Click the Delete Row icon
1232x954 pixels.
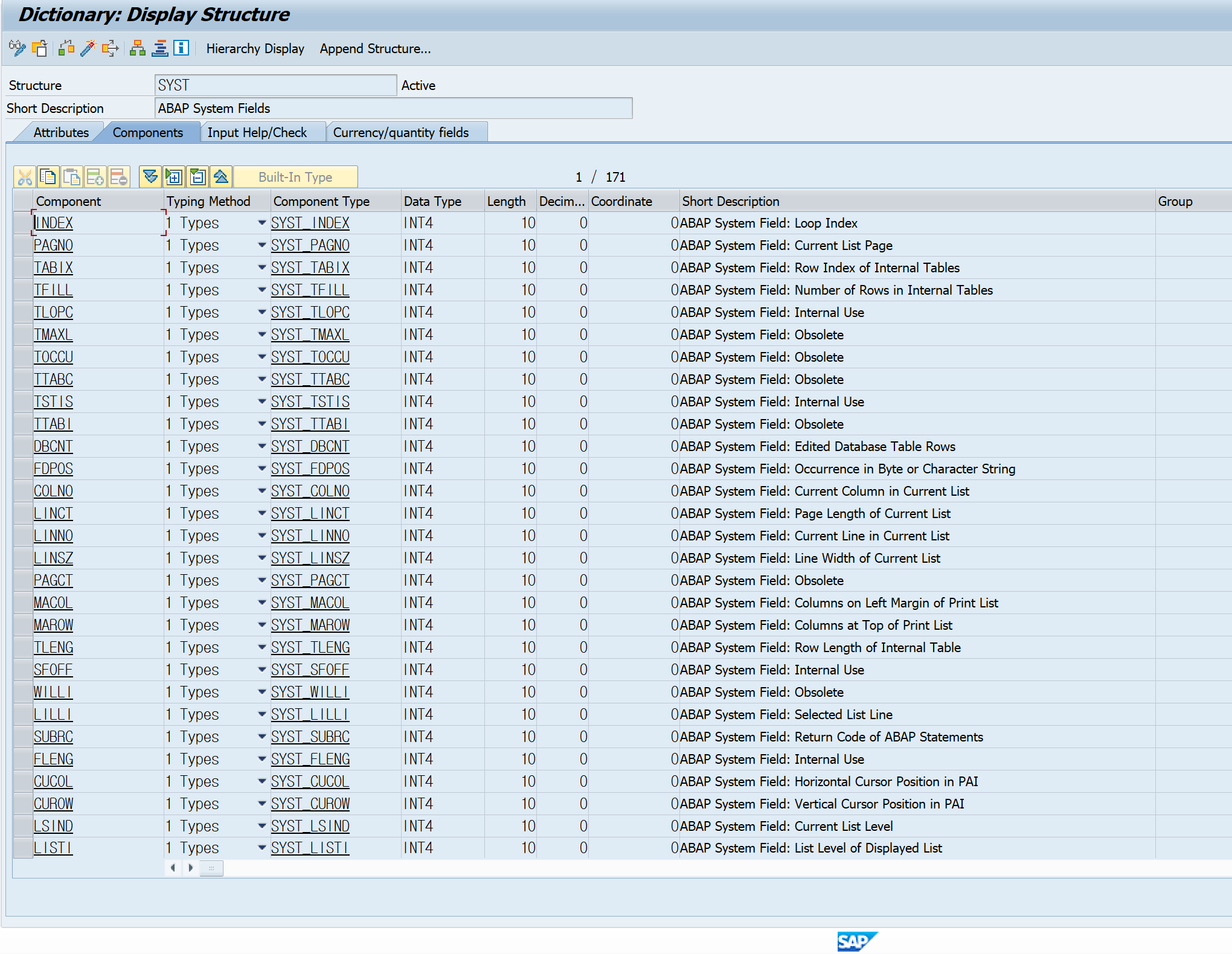118,177
